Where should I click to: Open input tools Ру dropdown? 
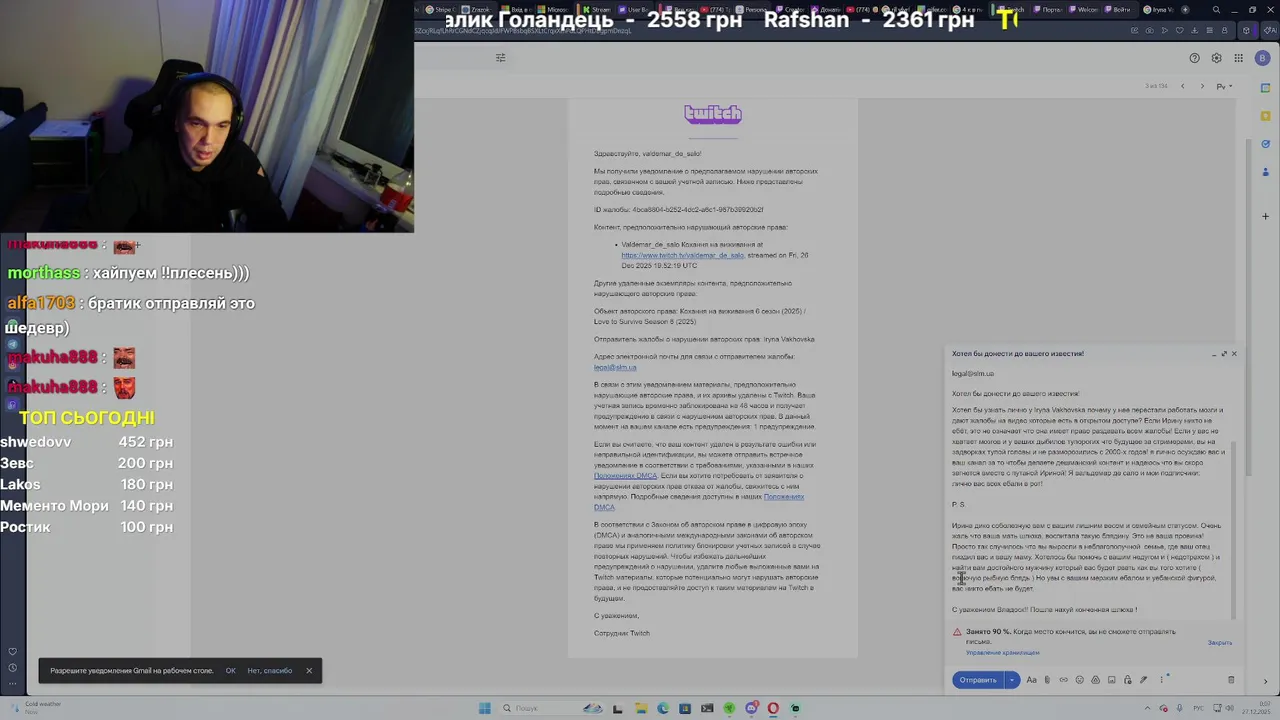pos(1224,87)
